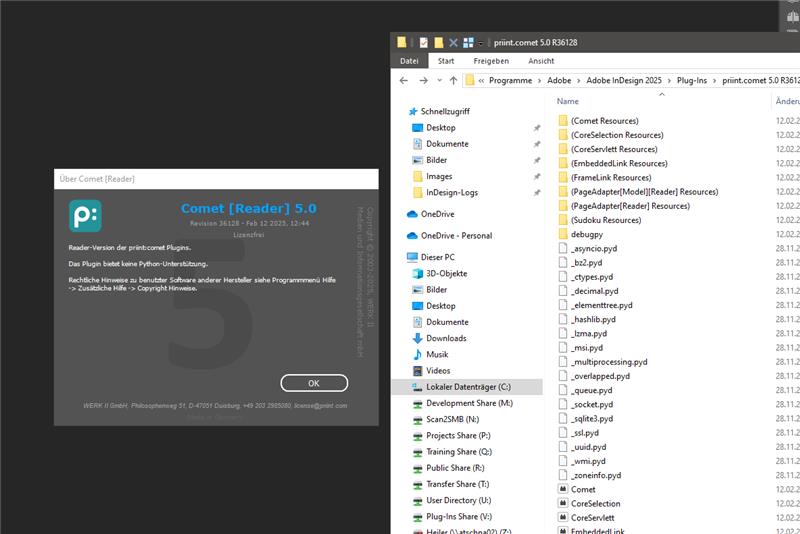The image size is (800, 534).
Task: Open Scan2SMB (N:) network drive
Action: pos(453,419)
